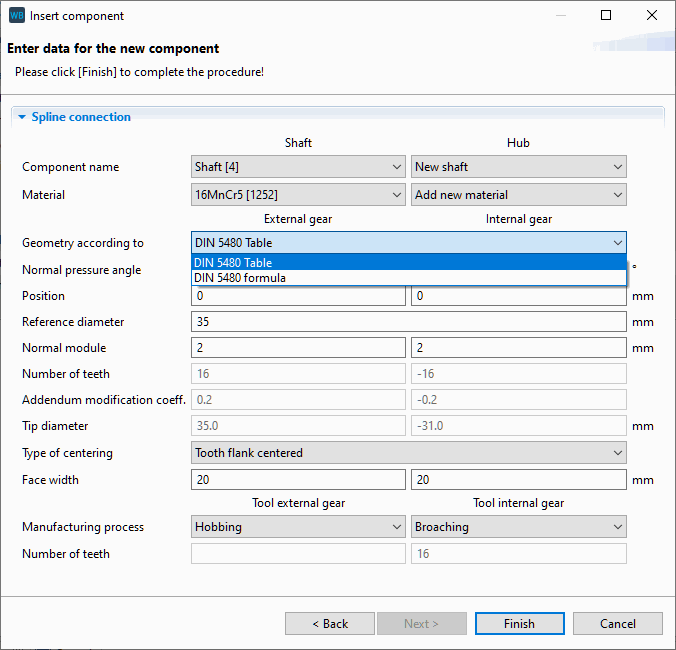Click the shaft Normal module field
676x650 pixels.
coord(298,348)
